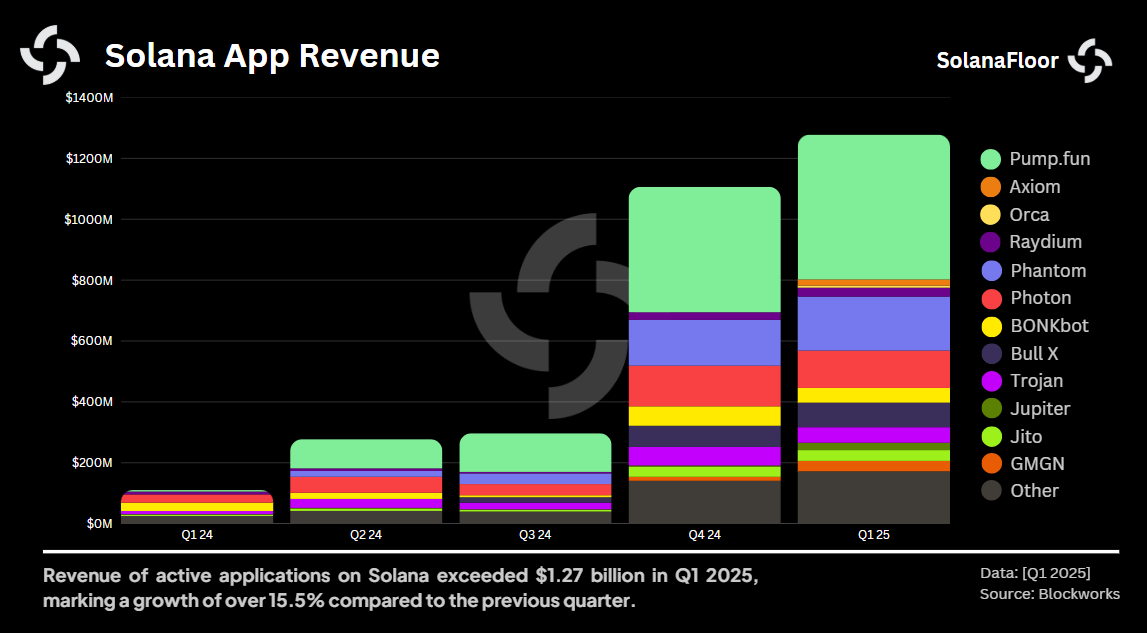Toggle the Jupiter legend entry

pos(994,408)
